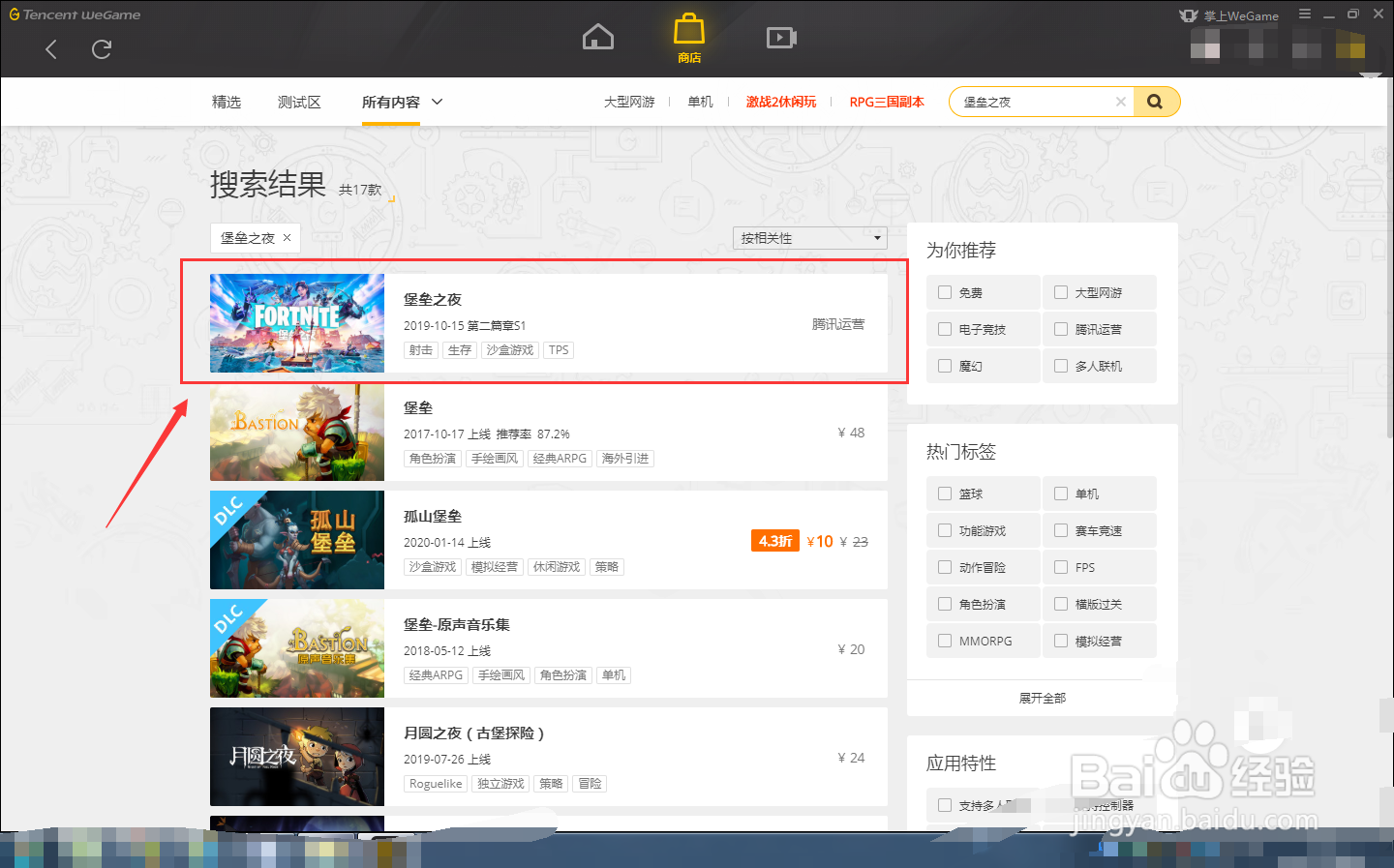The width and height of the screenshot is (1394, 868).
Task: Check the 大型网游 recommendation checkbox
Action: (x=1061, y=292)
